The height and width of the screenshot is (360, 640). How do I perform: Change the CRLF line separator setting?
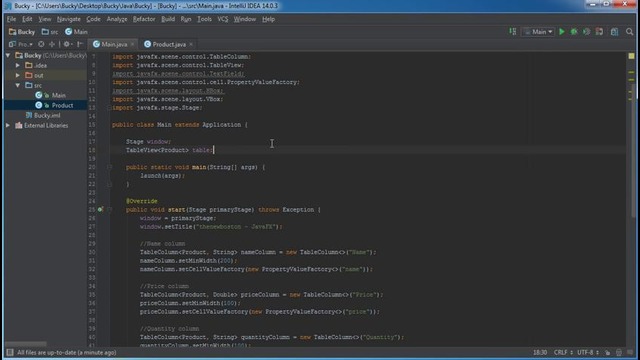[x=563, y=352]
